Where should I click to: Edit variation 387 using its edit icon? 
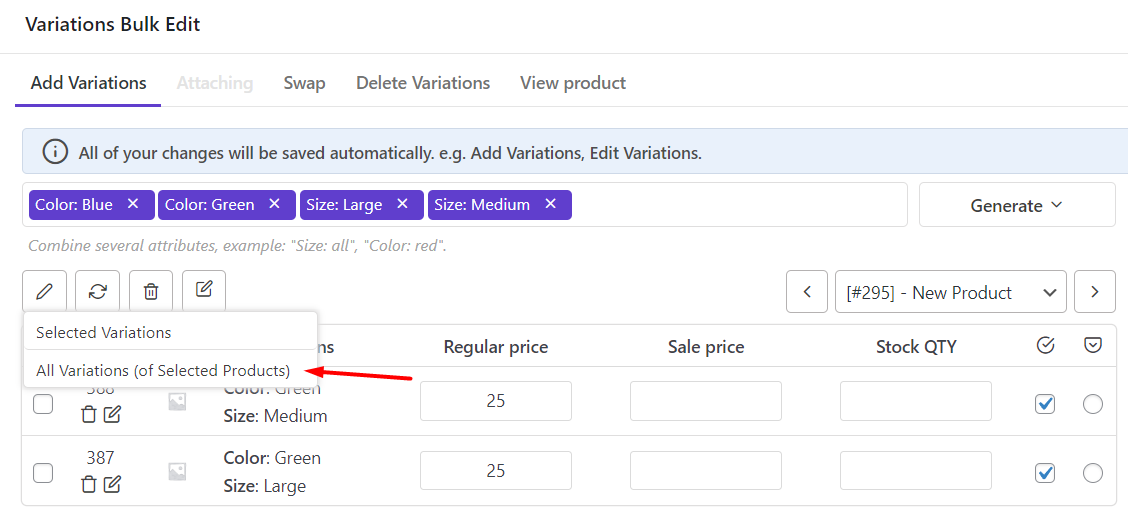[113, 485]
